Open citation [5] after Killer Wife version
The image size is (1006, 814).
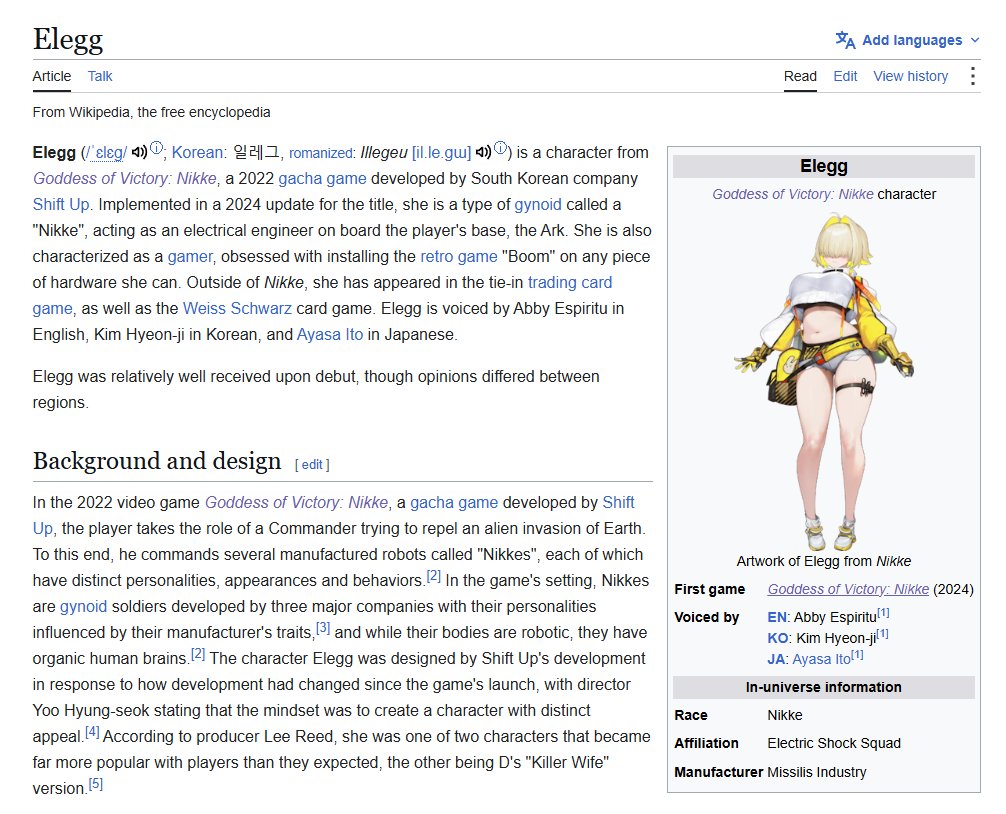pos(96,783)
